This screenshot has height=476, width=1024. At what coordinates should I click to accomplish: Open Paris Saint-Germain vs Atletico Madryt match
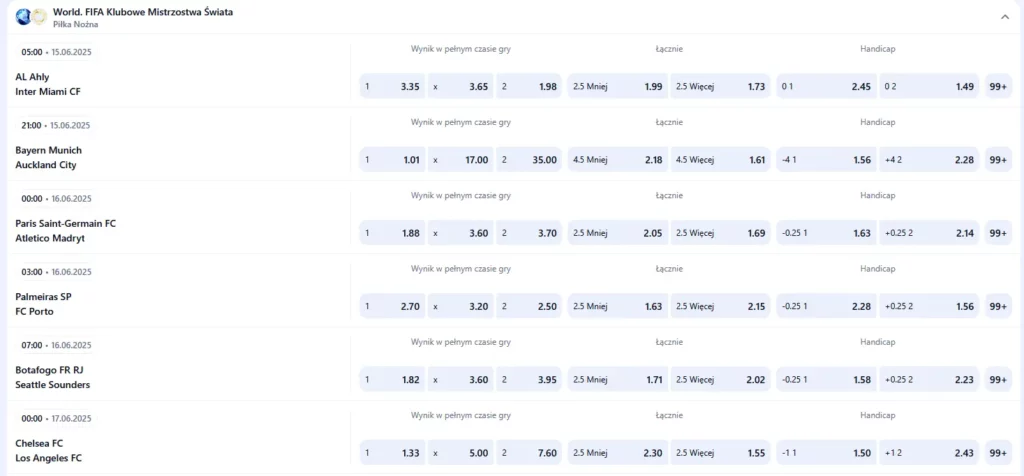66,231
